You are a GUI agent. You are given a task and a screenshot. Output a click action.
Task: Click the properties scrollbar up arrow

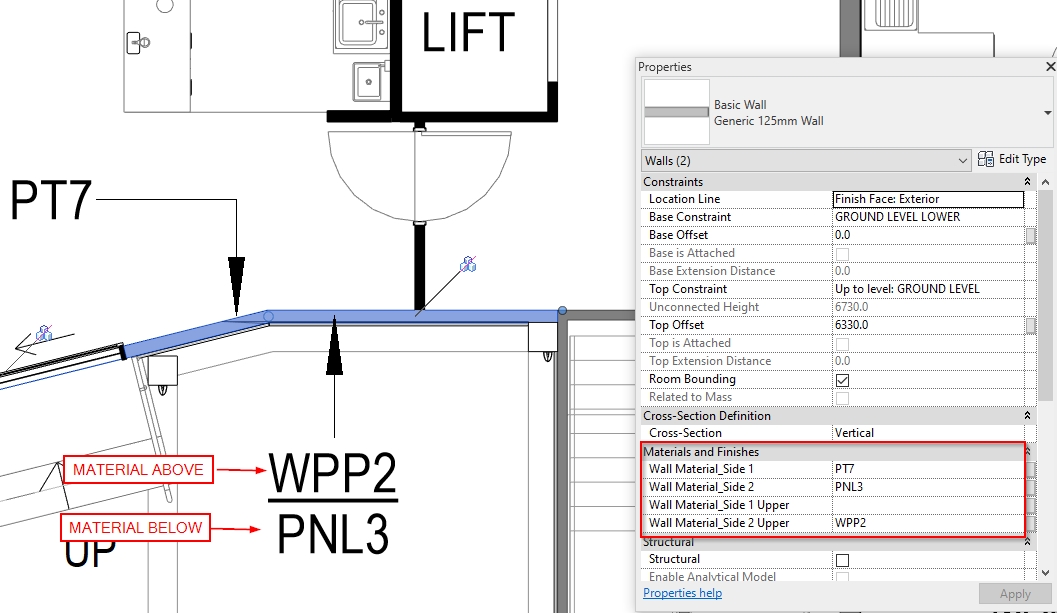click(1045, 182)
